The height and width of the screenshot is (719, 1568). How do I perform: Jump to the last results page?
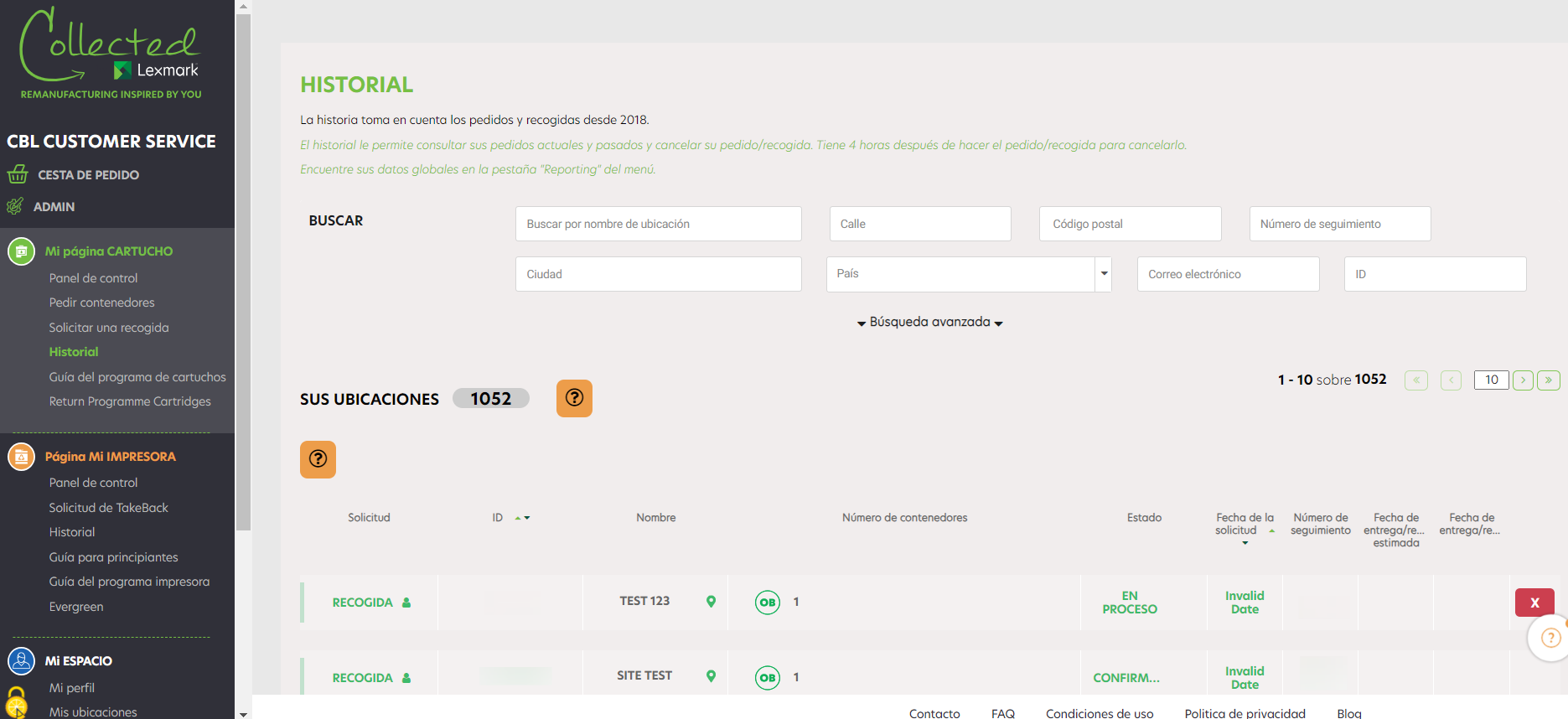pos(1549,380)
